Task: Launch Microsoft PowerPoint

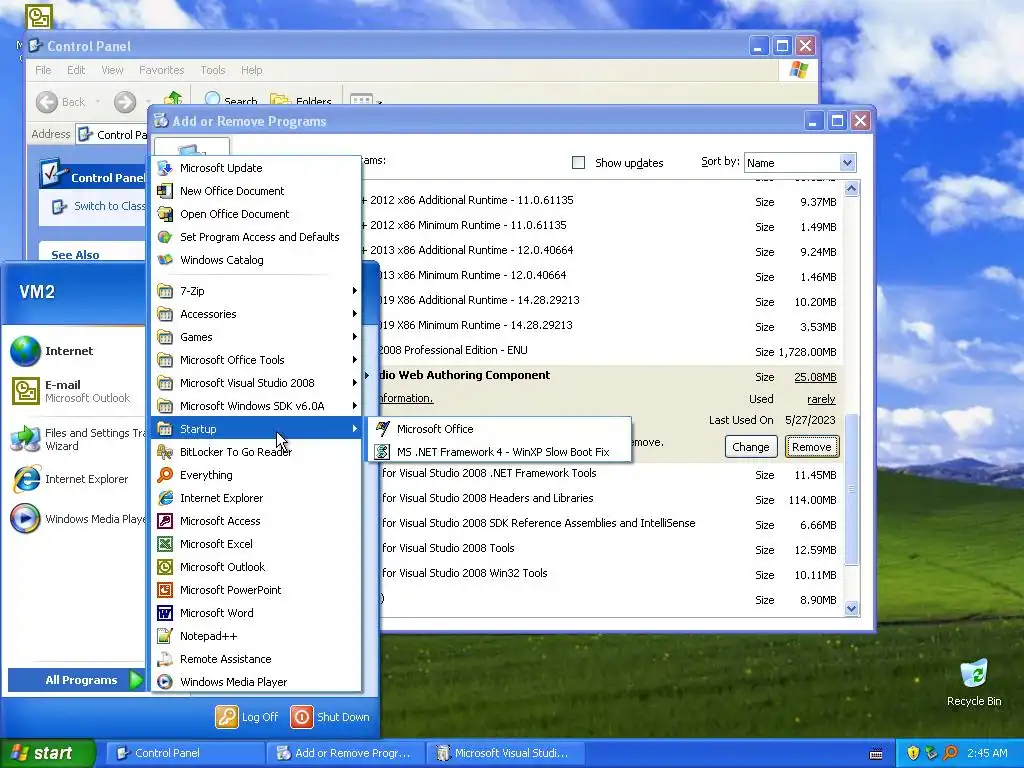Action: tap(256, 590)
